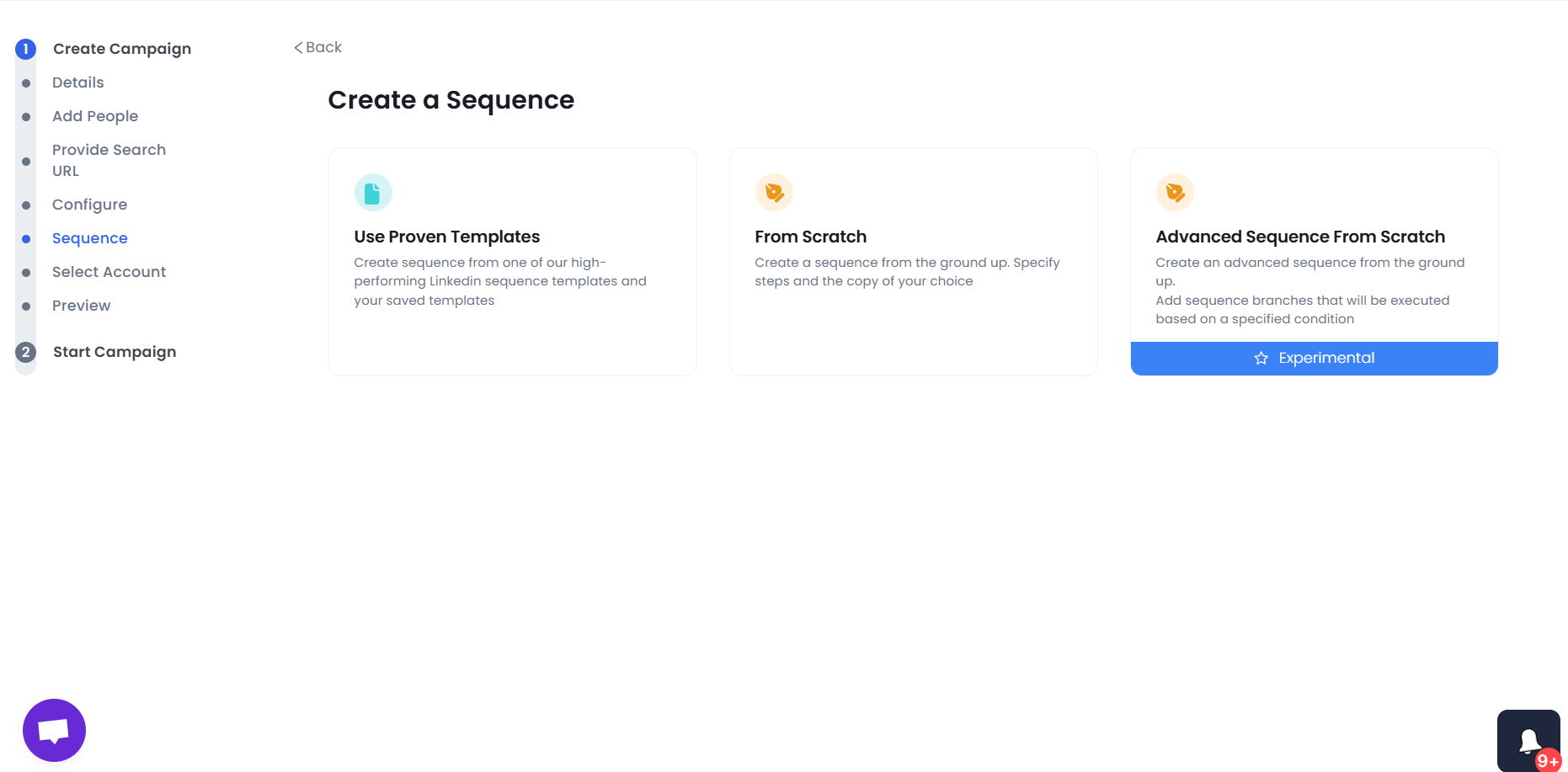Open the Select Account step

tap(109, 272)
